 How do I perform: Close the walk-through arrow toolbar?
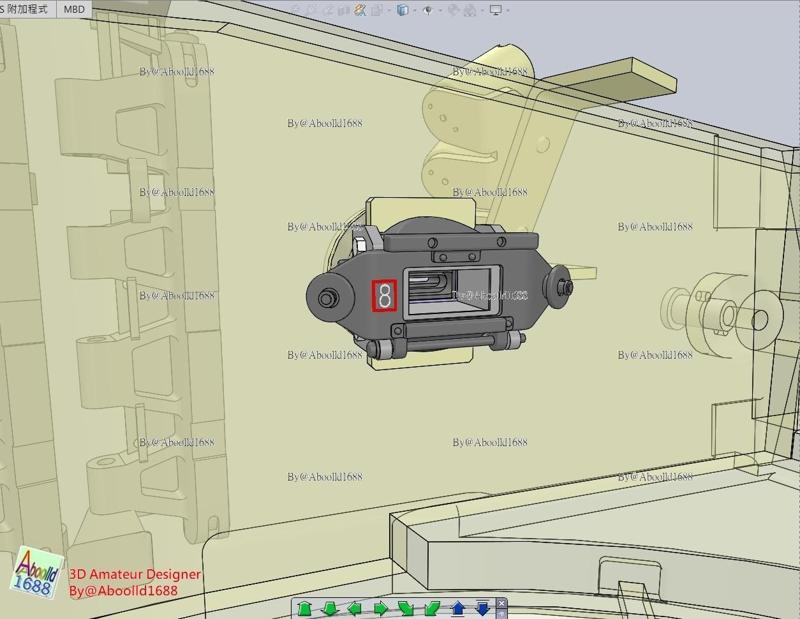502,603
